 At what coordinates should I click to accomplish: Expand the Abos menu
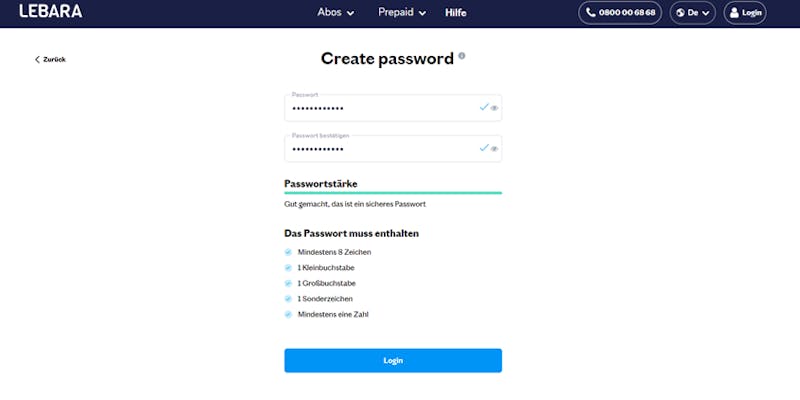pos(336,13)
